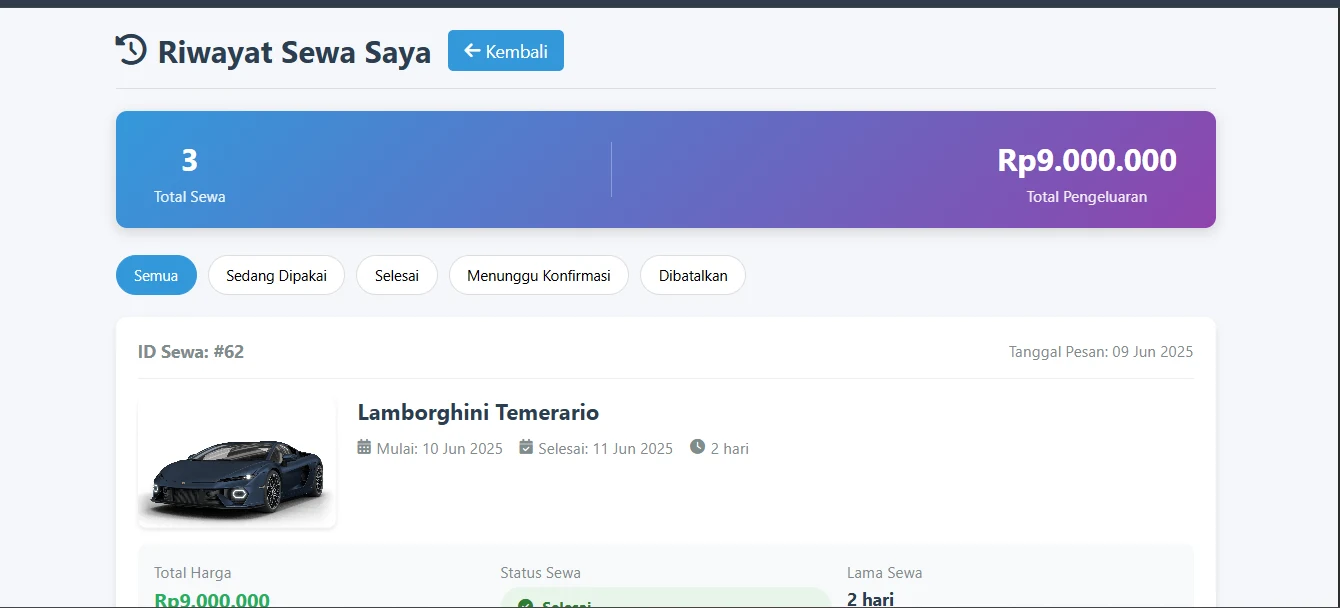Click the Total Harga label
The width and height of the screenshot is (1340, 608).
tap(193, 573)
